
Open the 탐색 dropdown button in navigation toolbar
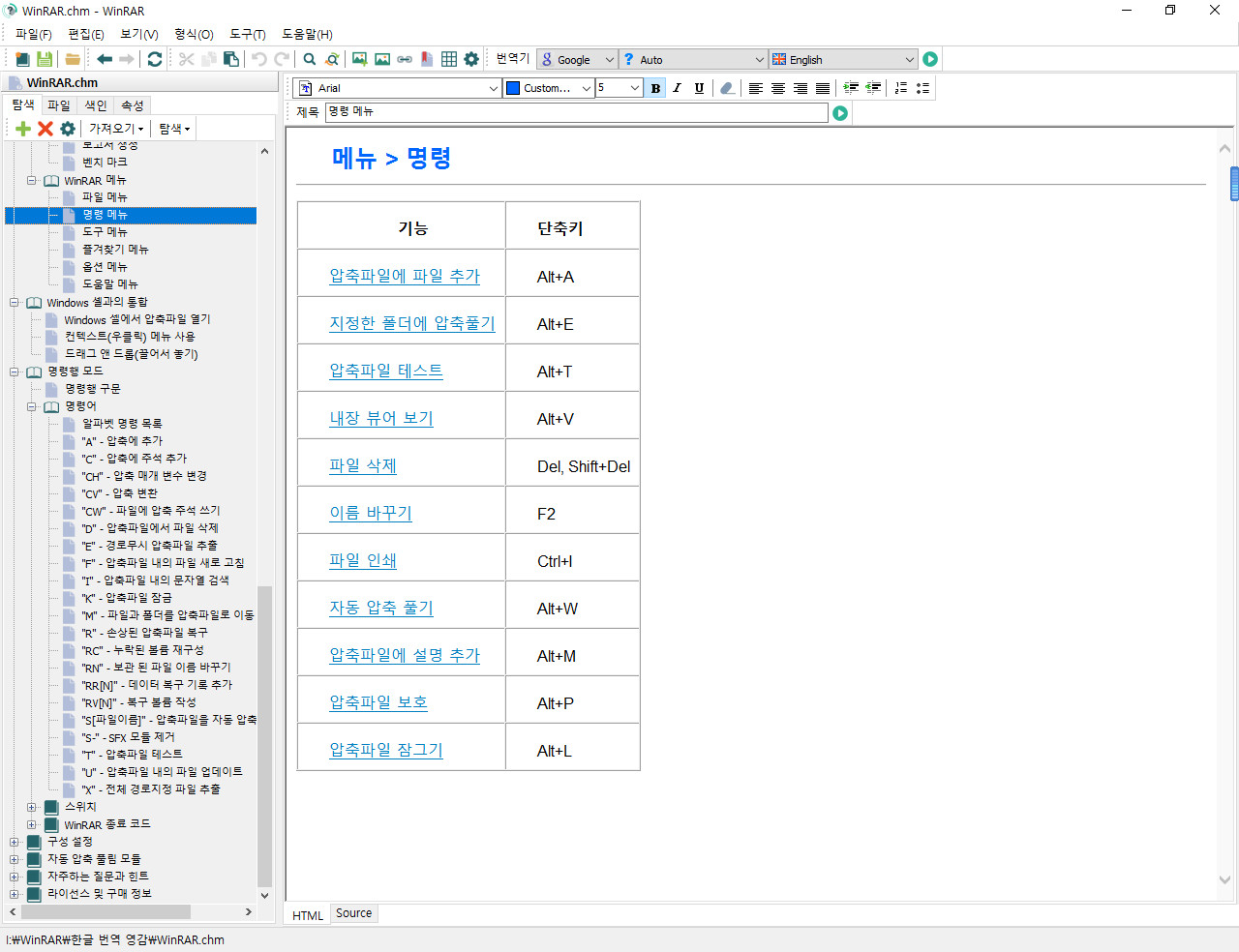point(175,129)
